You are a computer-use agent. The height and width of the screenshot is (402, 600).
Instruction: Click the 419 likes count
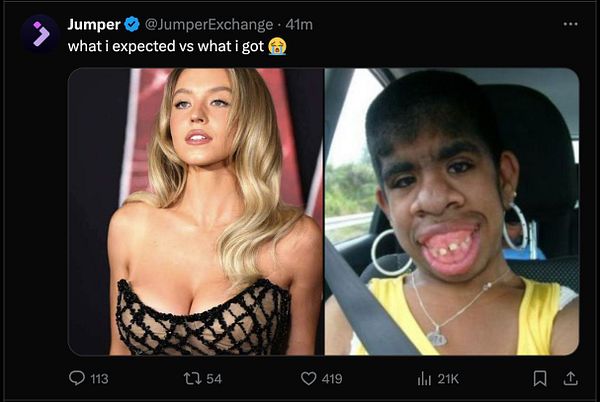click(x=332, y=379)
